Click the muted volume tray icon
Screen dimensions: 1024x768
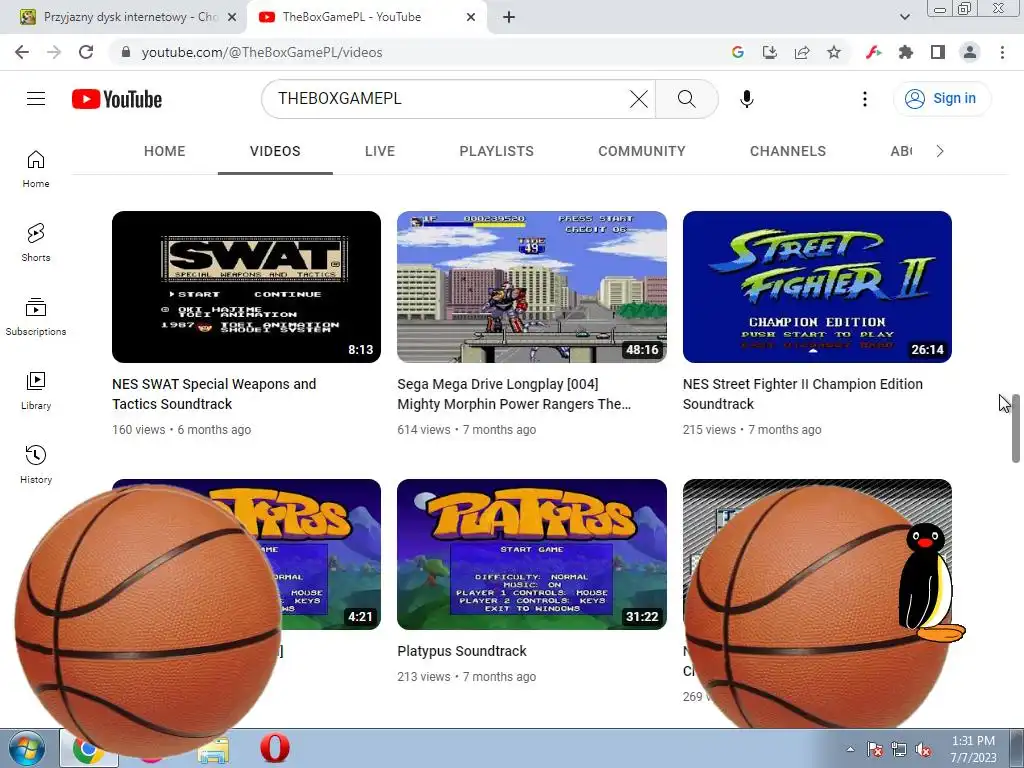tap(923, 750)
